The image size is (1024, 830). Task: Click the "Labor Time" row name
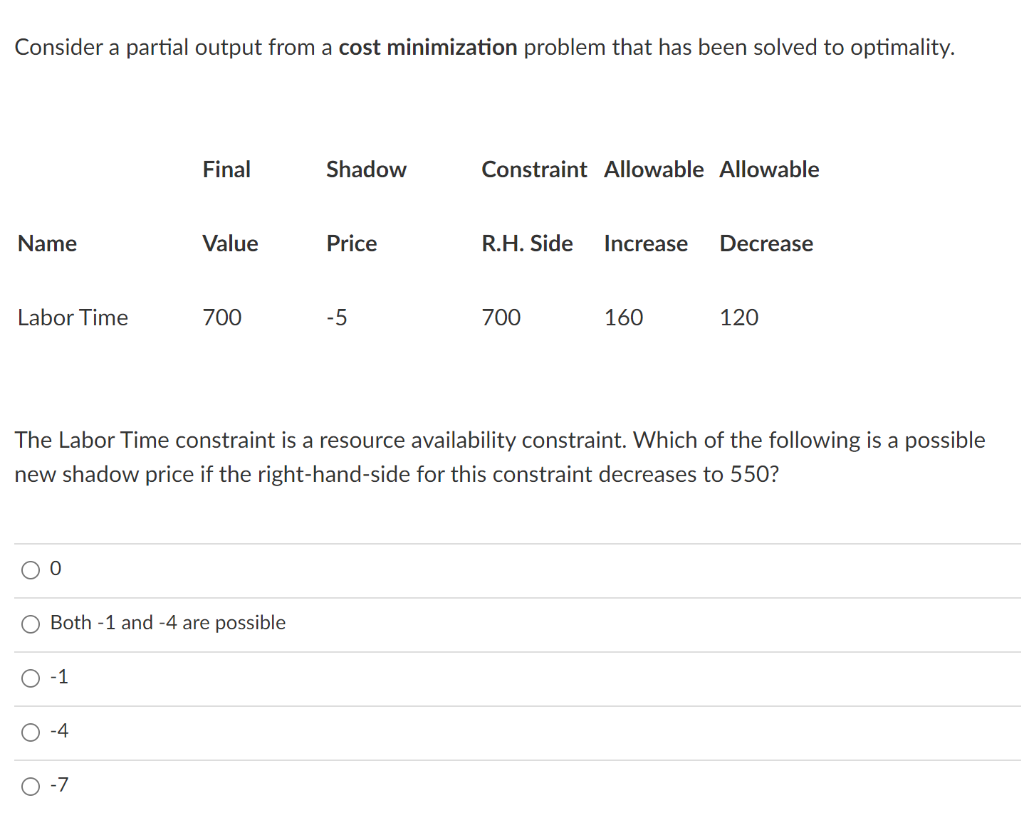pyautogui.click(x=72, y=317)
